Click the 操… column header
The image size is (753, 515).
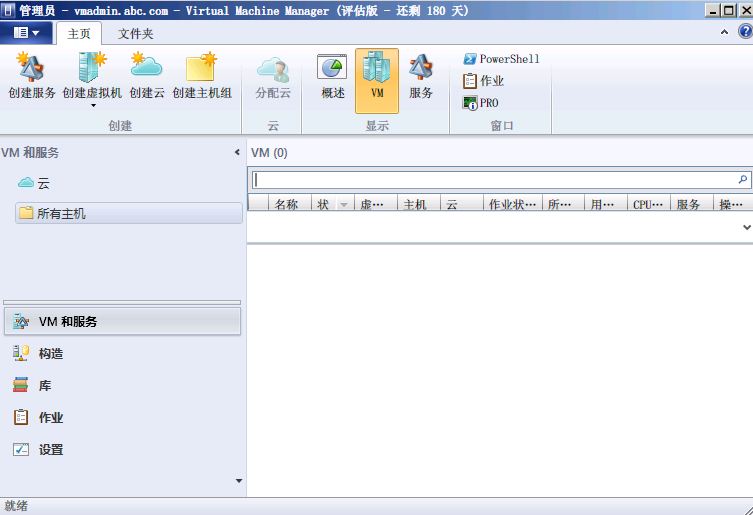coord(733,204)
